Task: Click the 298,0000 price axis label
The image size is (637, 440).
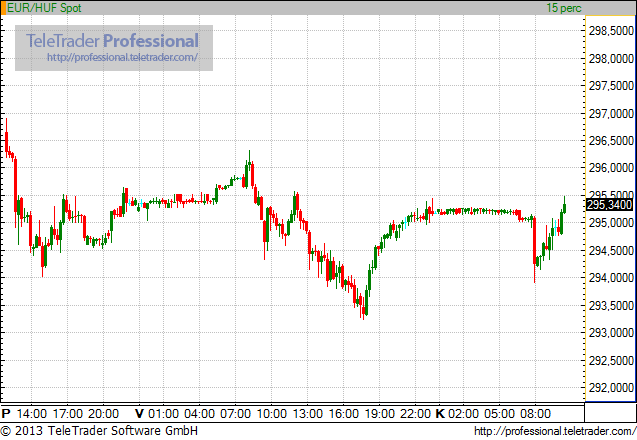Action: (611, 59)
